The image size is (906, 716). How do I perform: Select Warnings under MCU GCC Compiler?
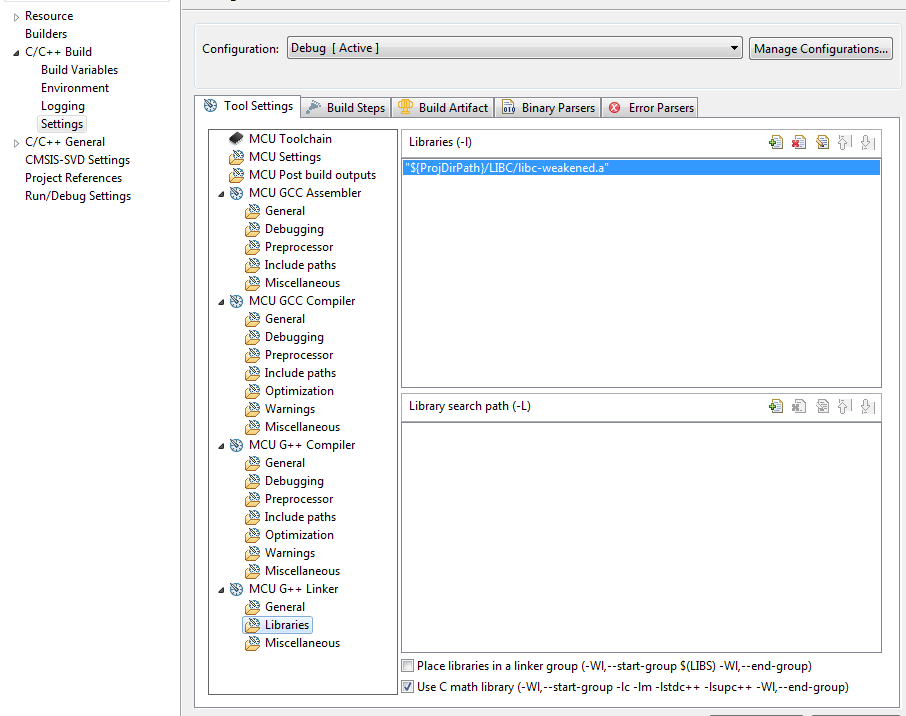click(x=289, y=409)
